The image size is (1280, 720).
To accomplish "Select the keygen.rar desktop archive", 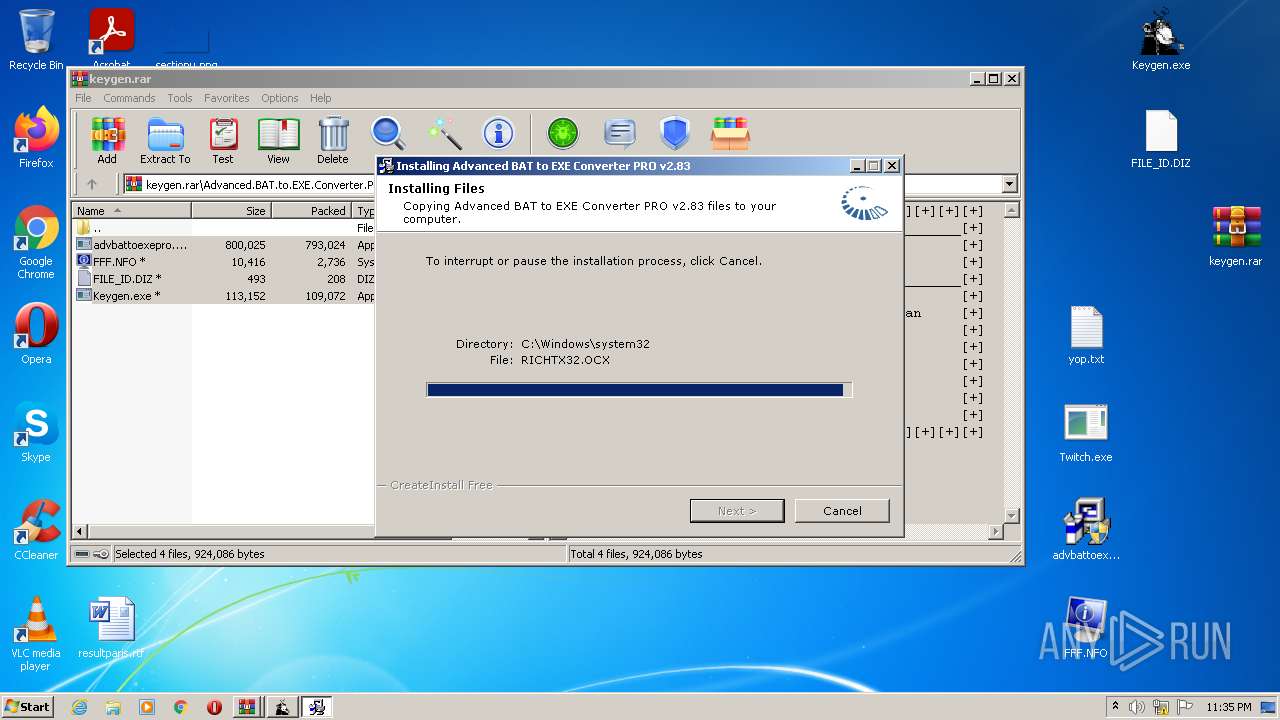I will 1236,236.
